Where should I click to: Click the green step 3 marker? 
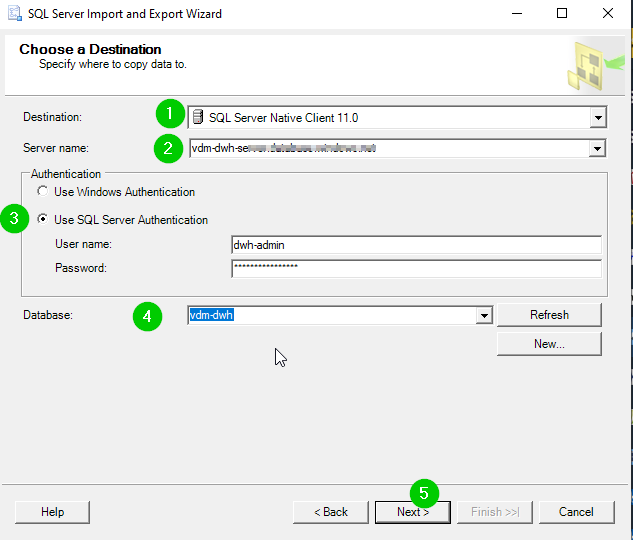[15, 218]
